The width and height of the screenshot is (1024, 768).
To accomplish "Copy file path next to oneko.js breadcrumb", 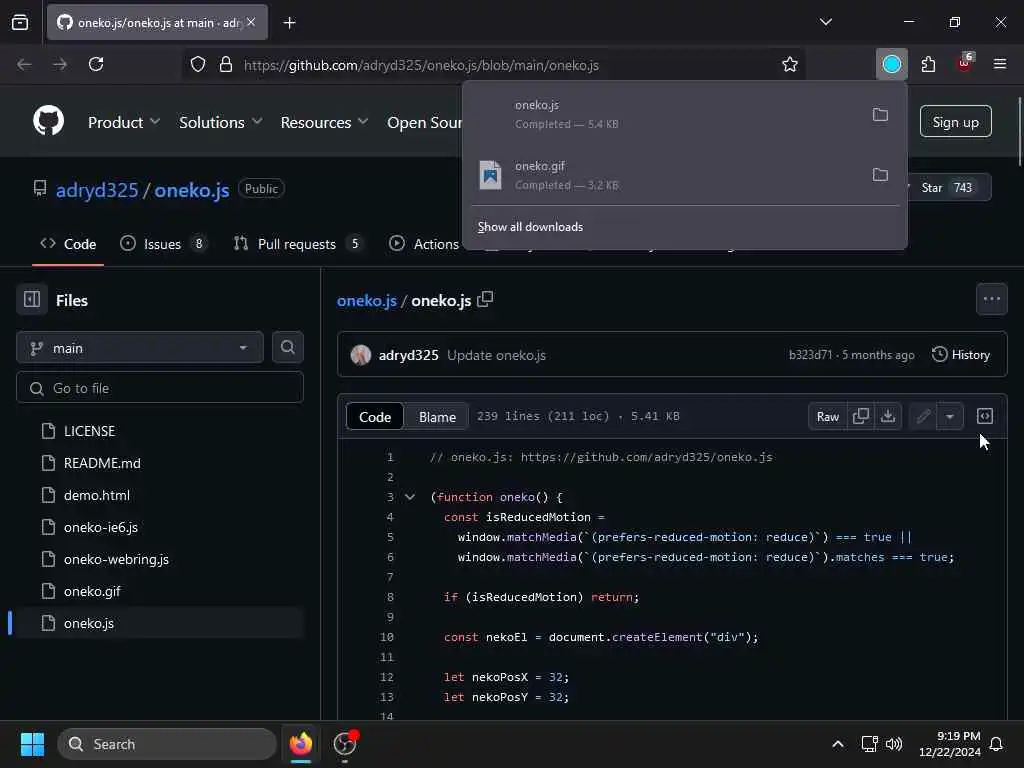I will coord(485,299).
